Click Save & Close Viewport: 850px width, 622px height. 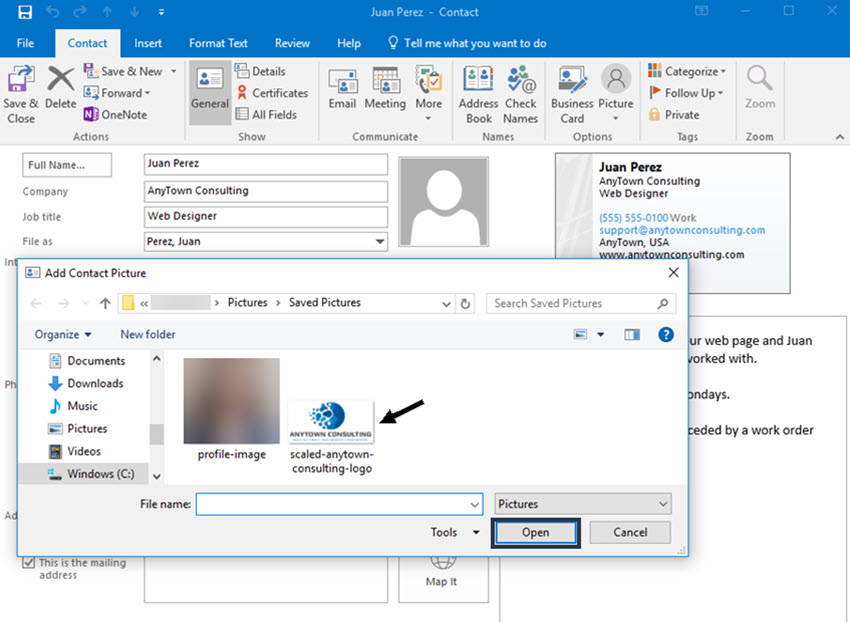coord(21,95)
